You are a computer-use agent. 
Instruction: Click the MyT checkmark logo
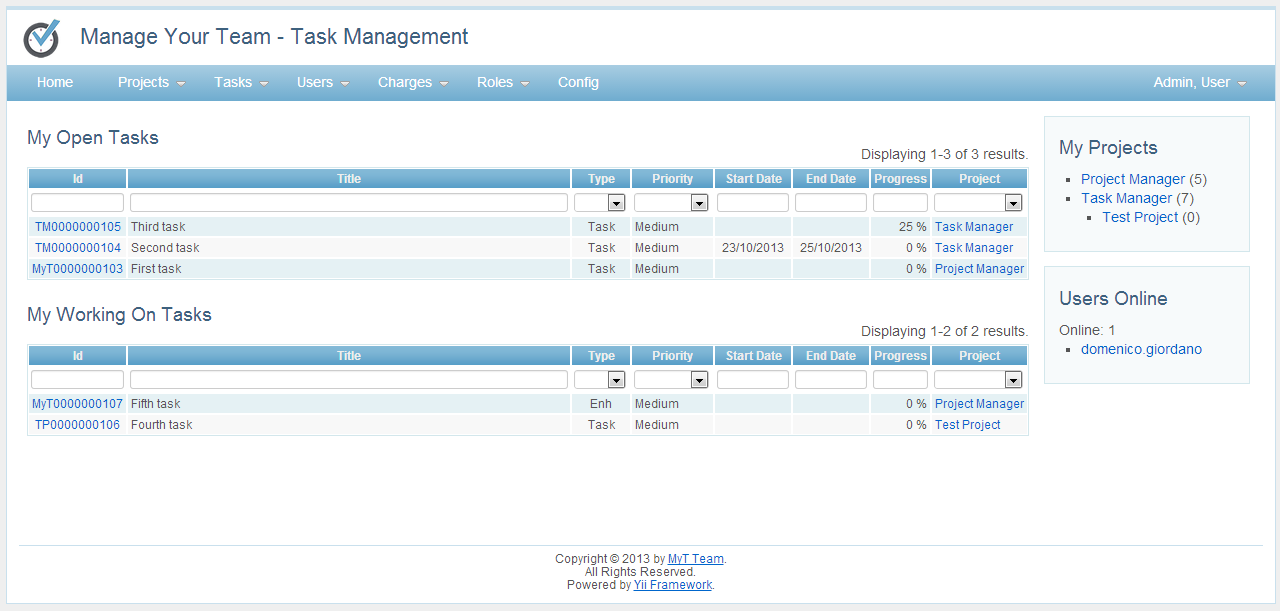pyautogui.click(x=40, y=37)
